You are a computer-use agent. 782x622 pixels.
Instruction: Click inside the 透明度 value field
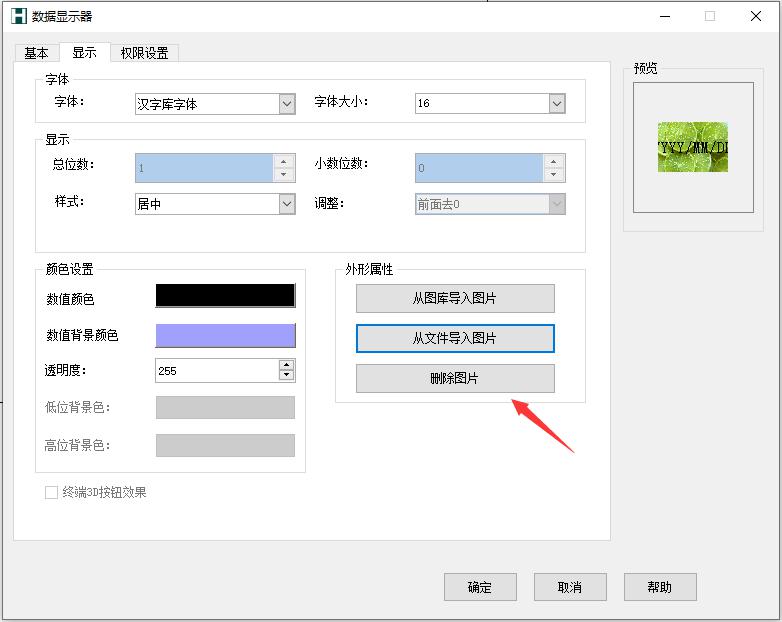coord(215,371)
